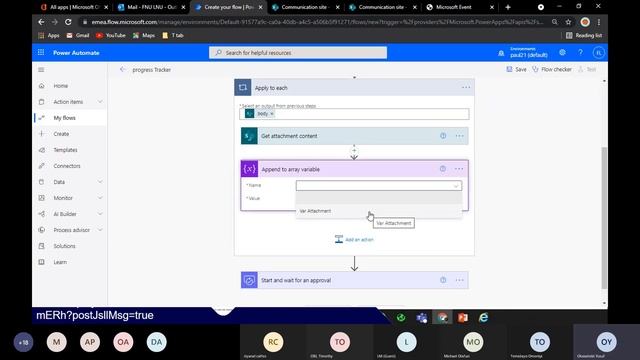Open a new browser tab
Viewport: 640px width, 360px height.
(x=508, y=7)
